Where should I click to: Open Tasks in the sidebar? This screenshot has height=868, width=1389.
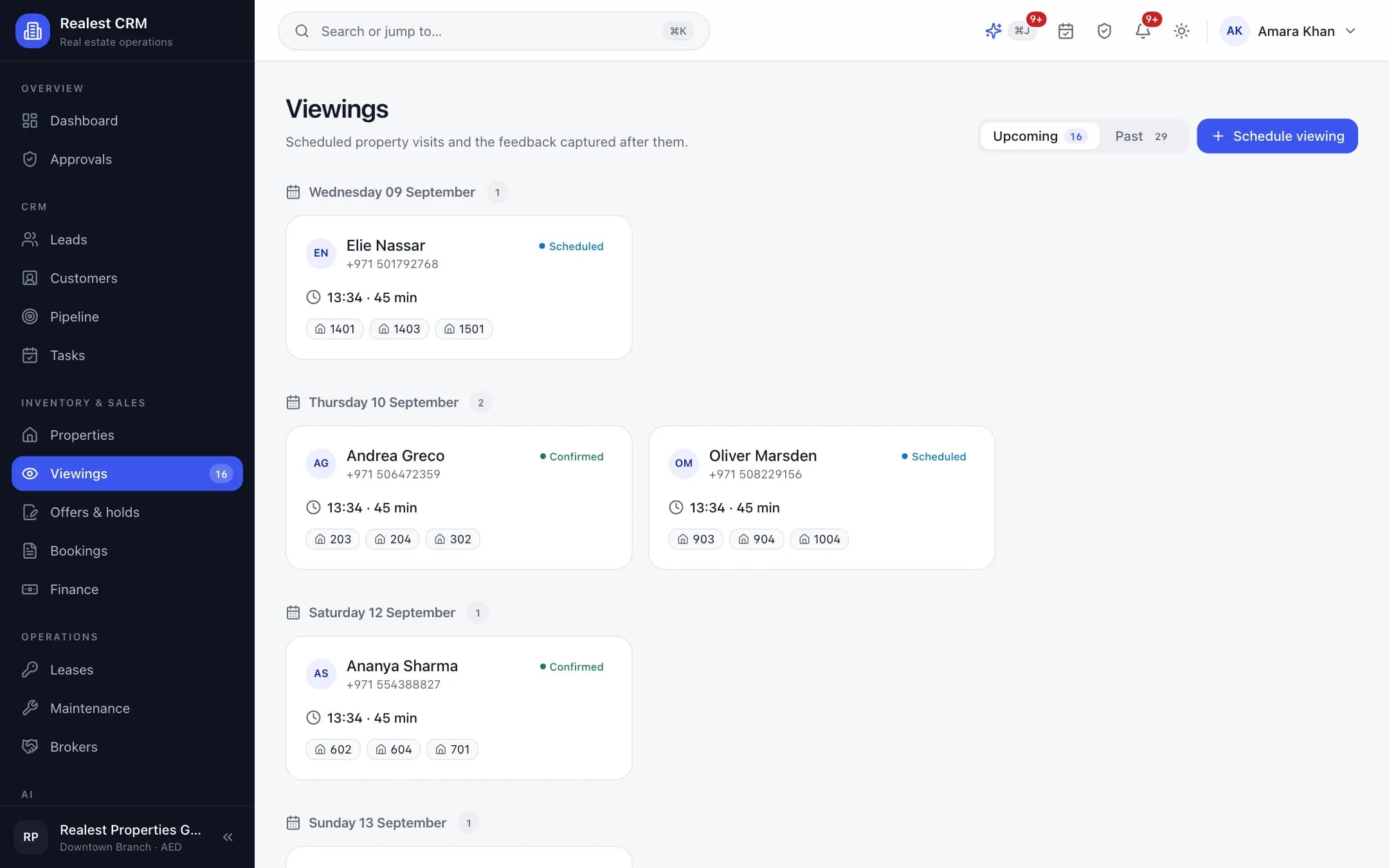click(127, 356)
